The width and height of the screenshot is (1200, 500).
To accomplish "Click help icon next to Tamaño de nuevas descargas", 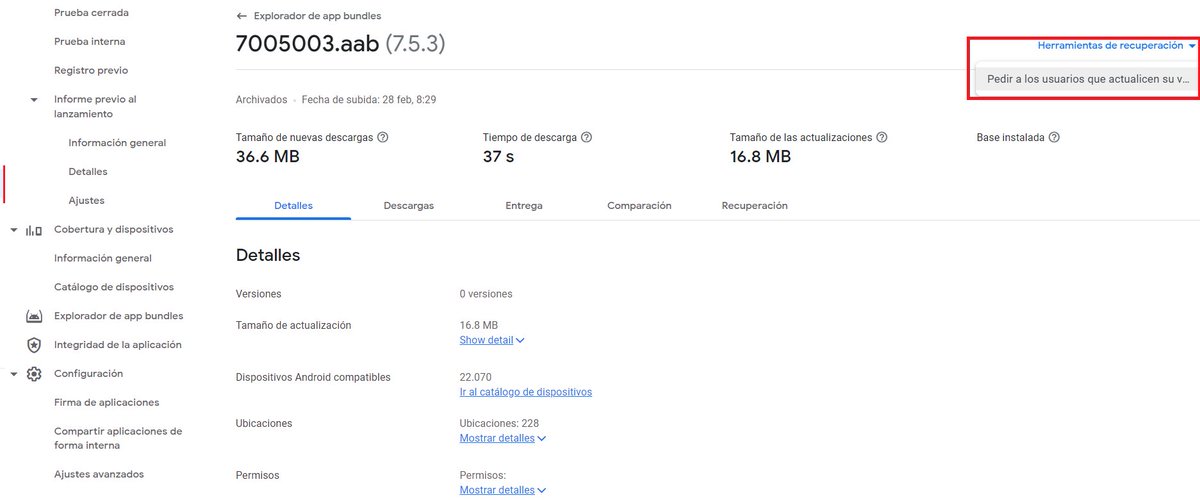I will point(383,137).
